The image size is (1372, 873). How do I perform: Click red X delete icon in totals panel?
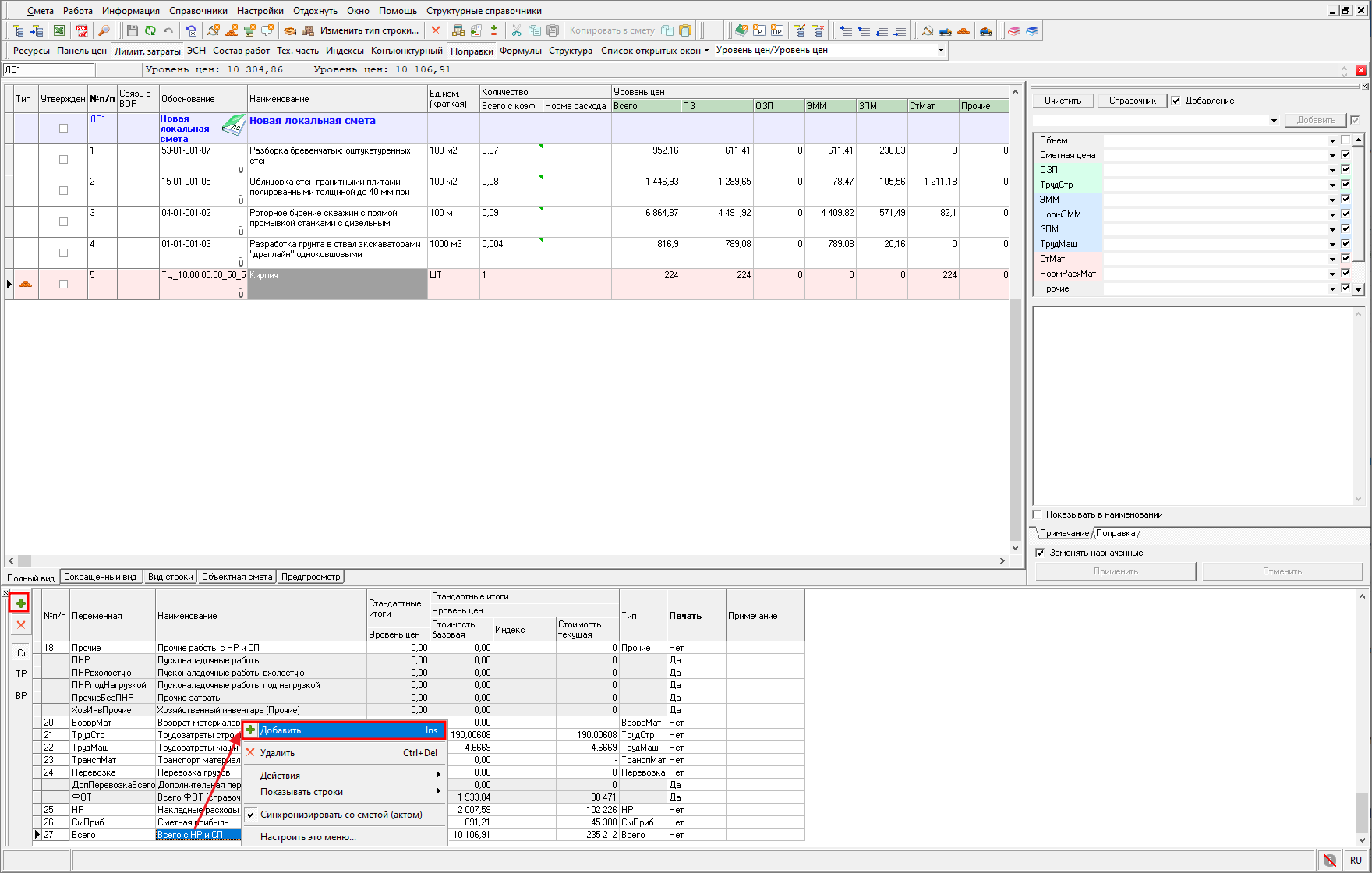[20, 624]
